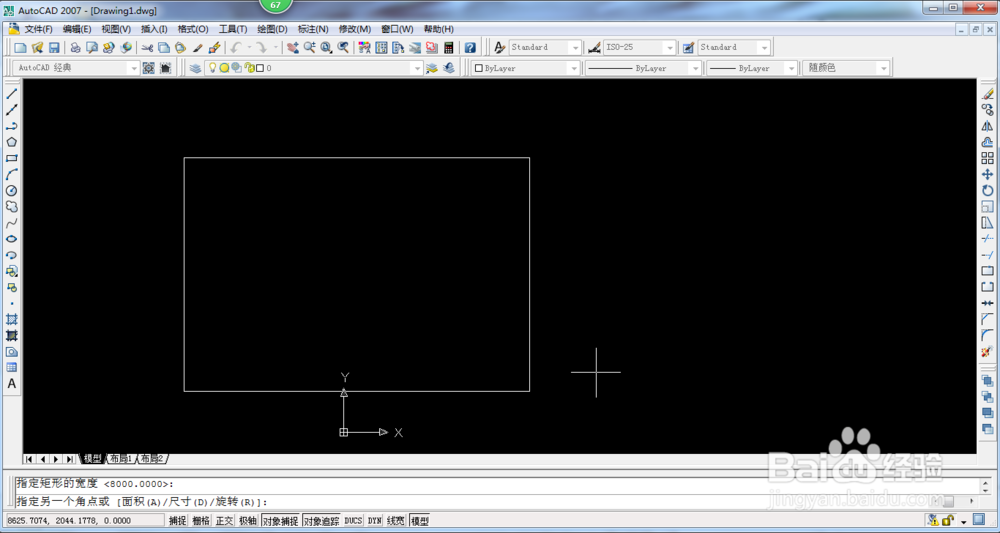
Task: Open the Layer Properties Manager
Action: coord(195,68)
